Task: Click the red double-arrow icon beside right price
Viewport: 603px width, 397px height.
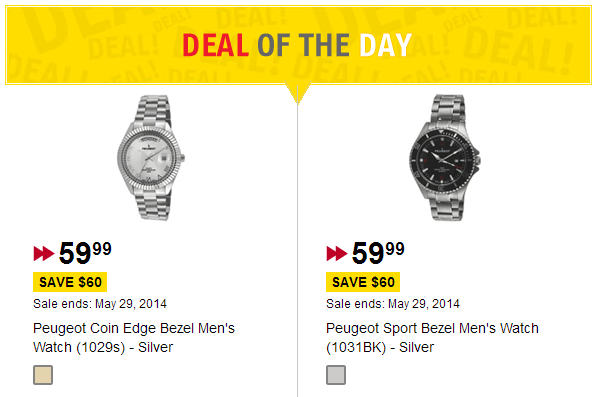Action: pos(337,254)
